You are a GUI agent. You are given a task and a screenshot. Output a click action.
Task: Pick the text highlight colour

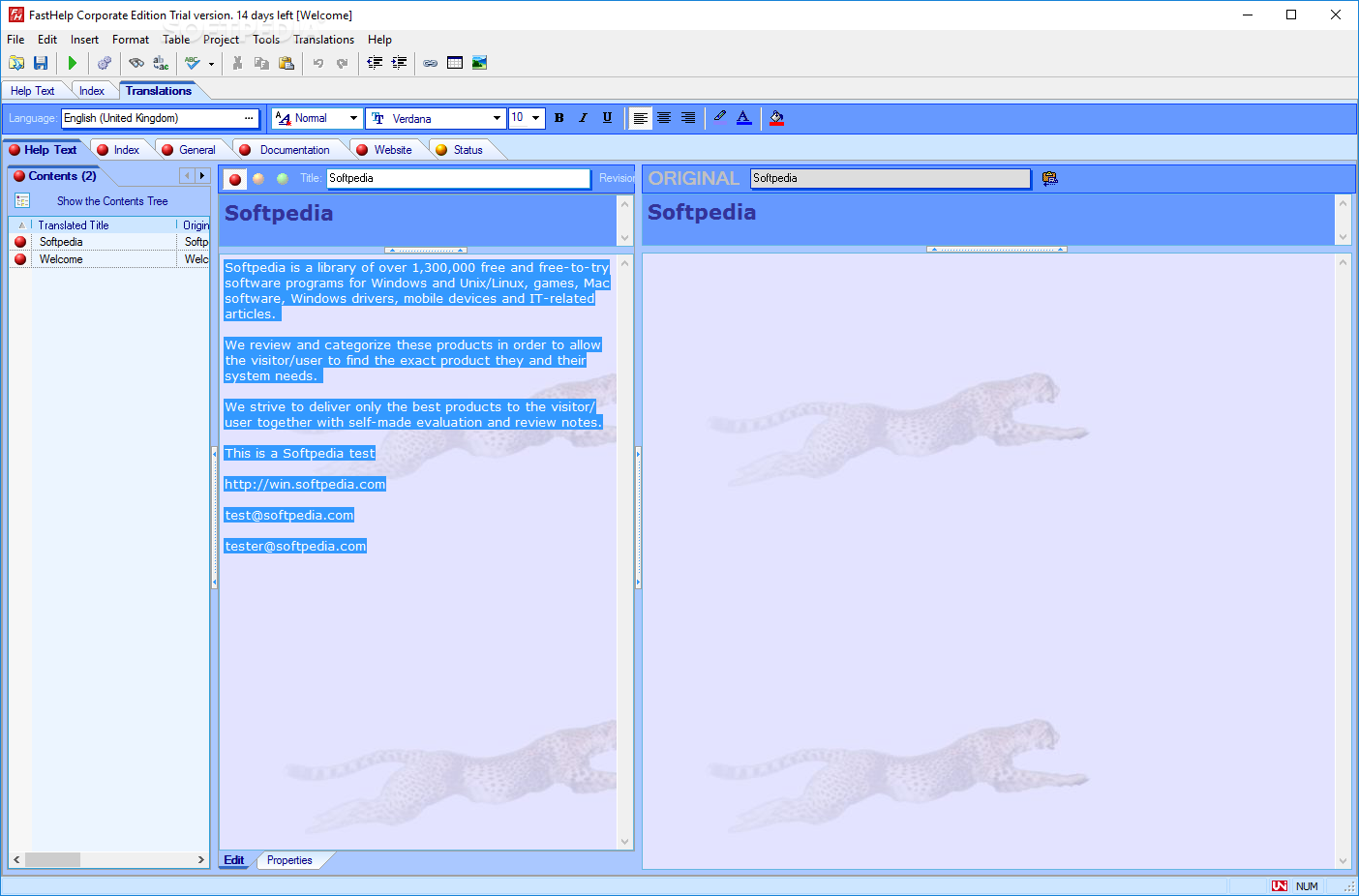click(719, 118)
